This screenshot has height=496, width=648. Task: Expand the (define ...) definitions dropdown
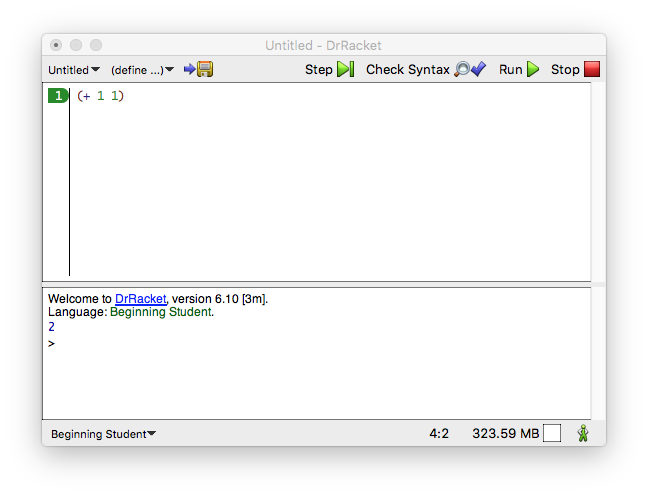[142, 70]
